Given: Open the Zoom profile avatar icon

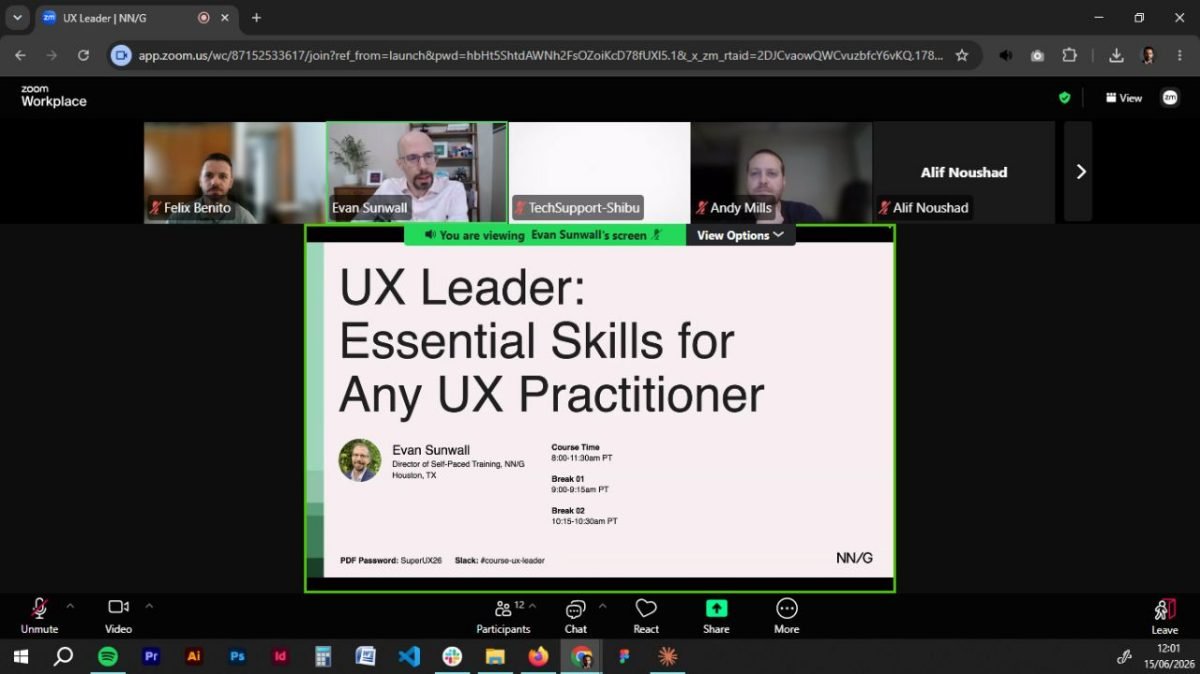Looking at the screenshot, I should [1169, 98].
